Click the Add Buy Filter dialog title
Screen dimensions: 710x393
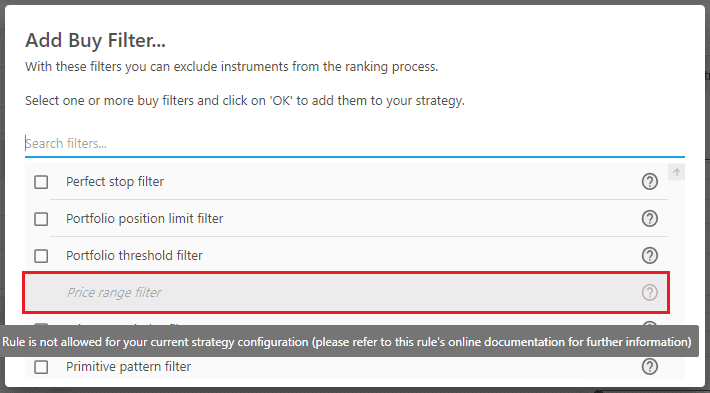pyautogui.click(x=95, y=40)
